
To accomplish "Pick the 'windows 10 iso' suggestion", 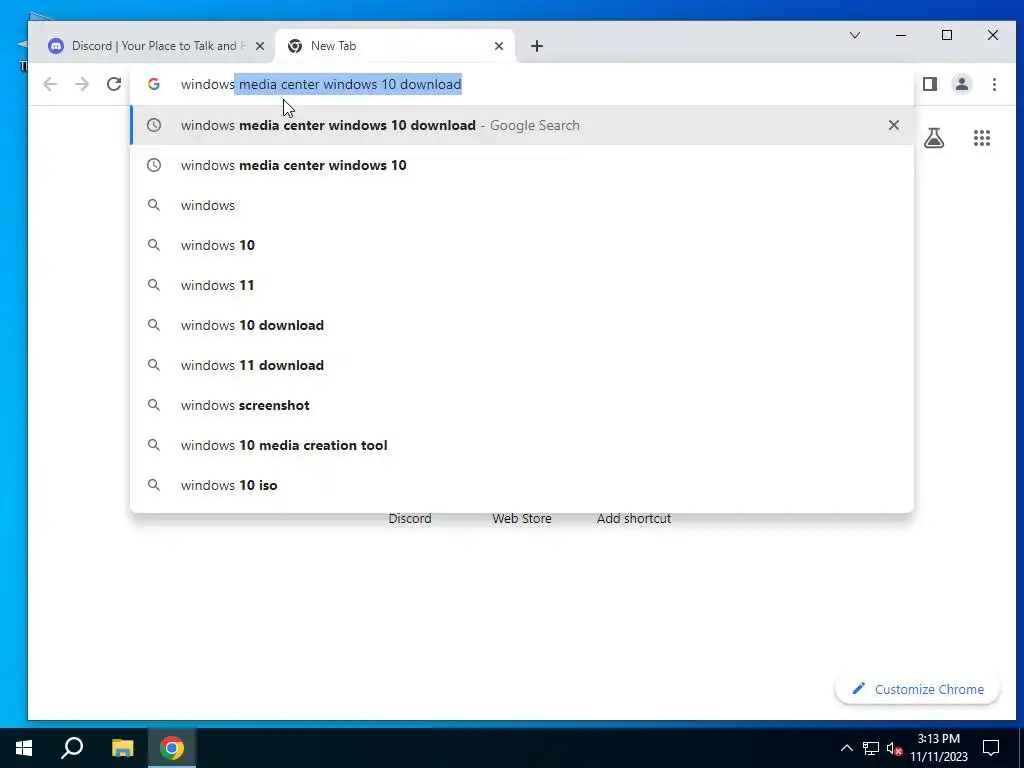I will coord(522,485).
